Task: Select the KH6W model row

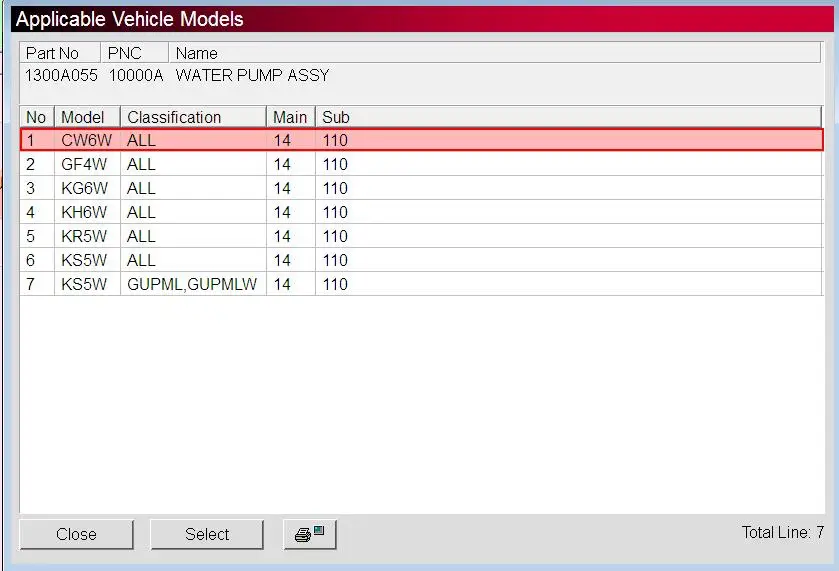Action: (421, 212)
